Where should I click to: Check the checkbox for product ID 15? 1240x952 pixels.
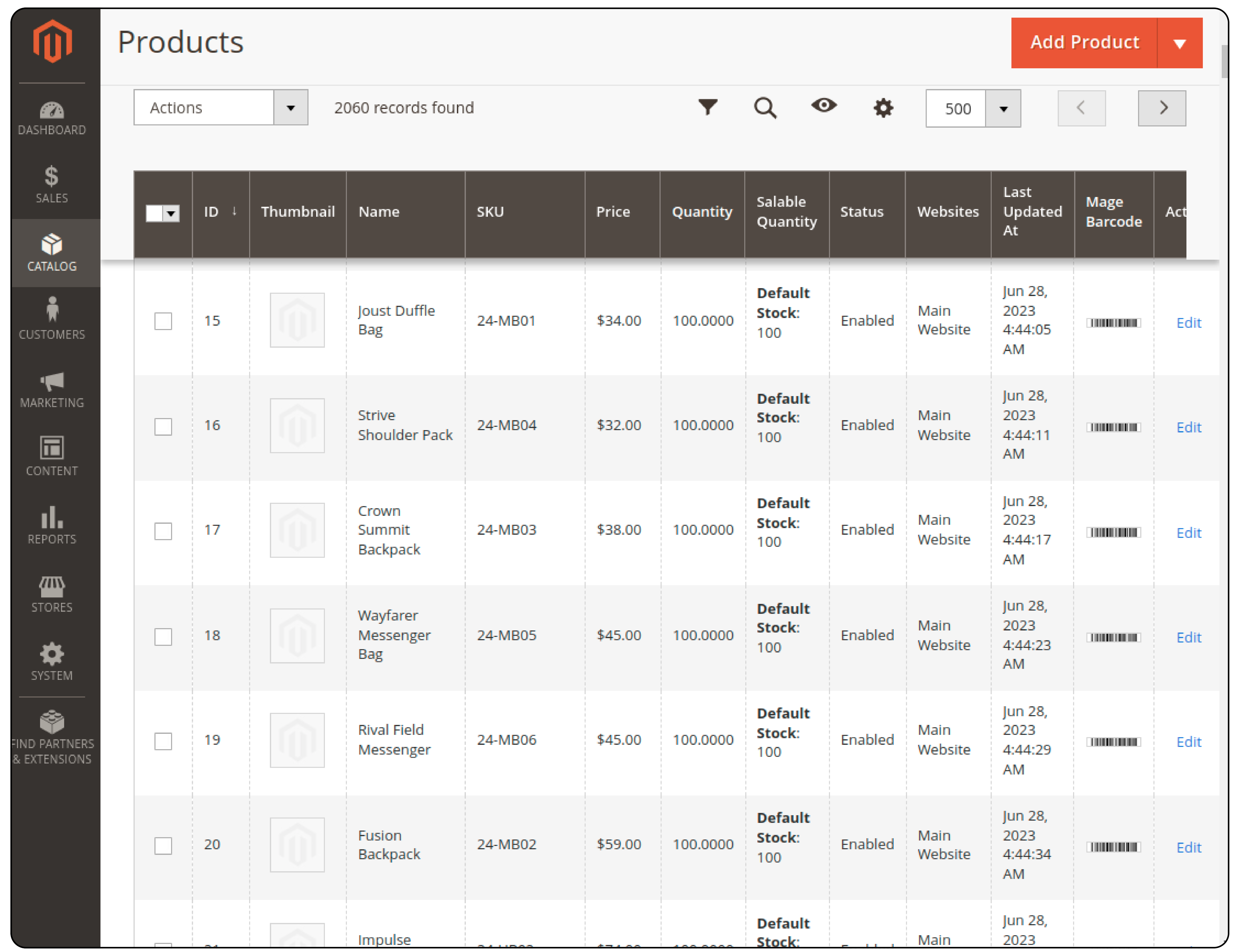[163, 321]
